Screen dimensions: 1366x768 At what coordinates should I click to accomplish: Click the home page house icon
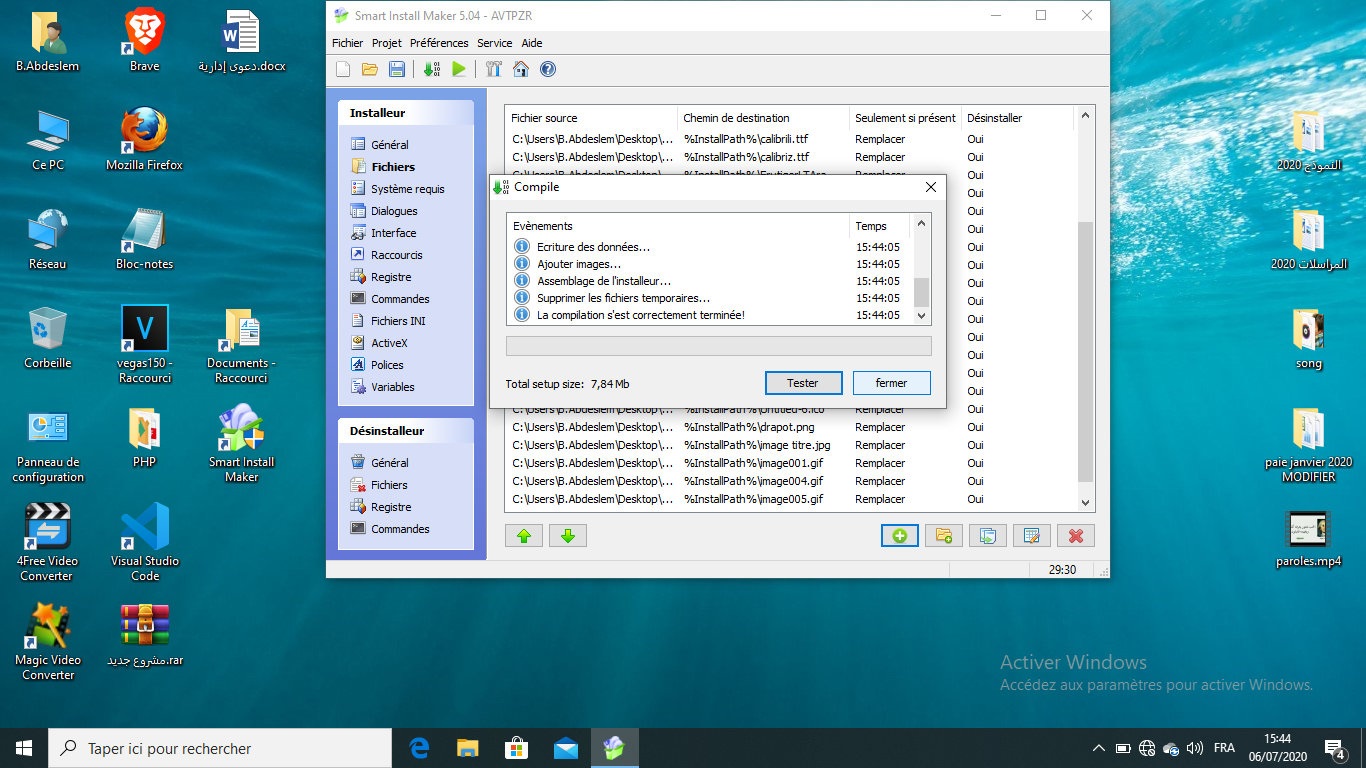pos(520,69)
